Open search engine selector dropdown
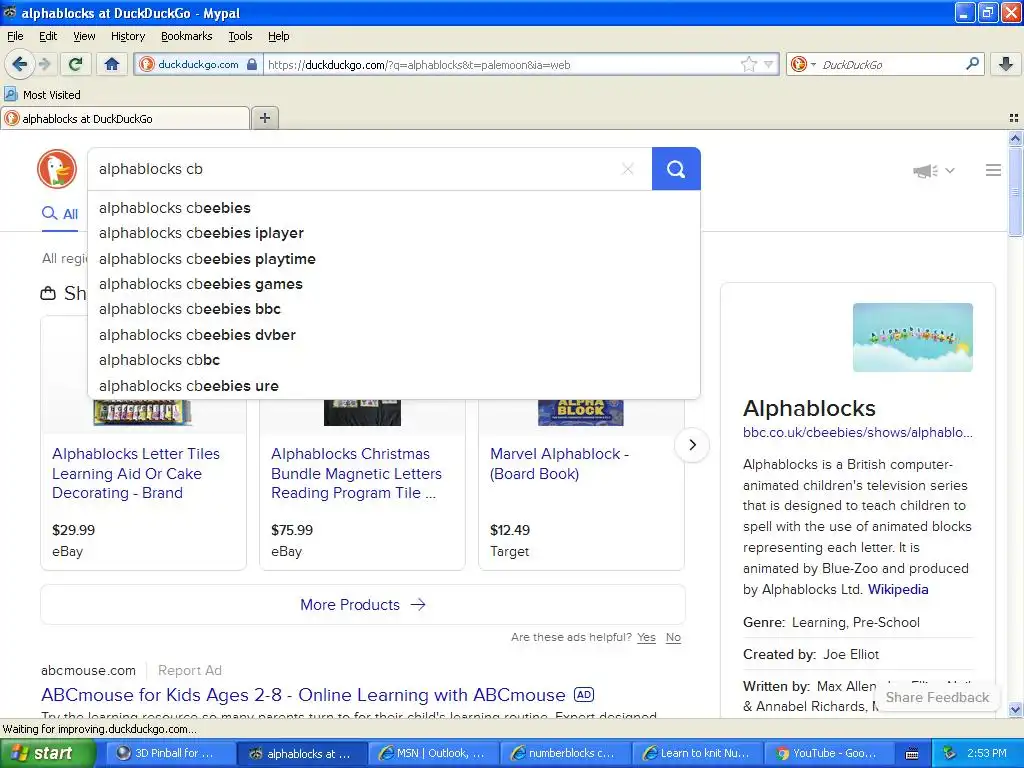1024x768 pixels. (803, 64)
